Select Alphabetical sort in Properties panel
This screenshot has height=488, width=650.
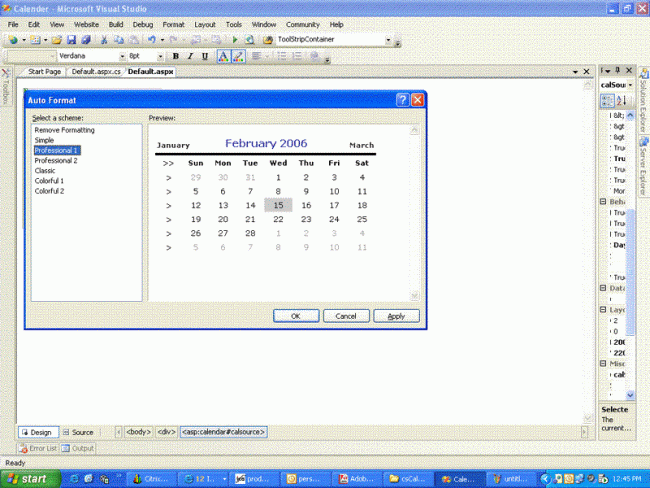click(621, 100)
